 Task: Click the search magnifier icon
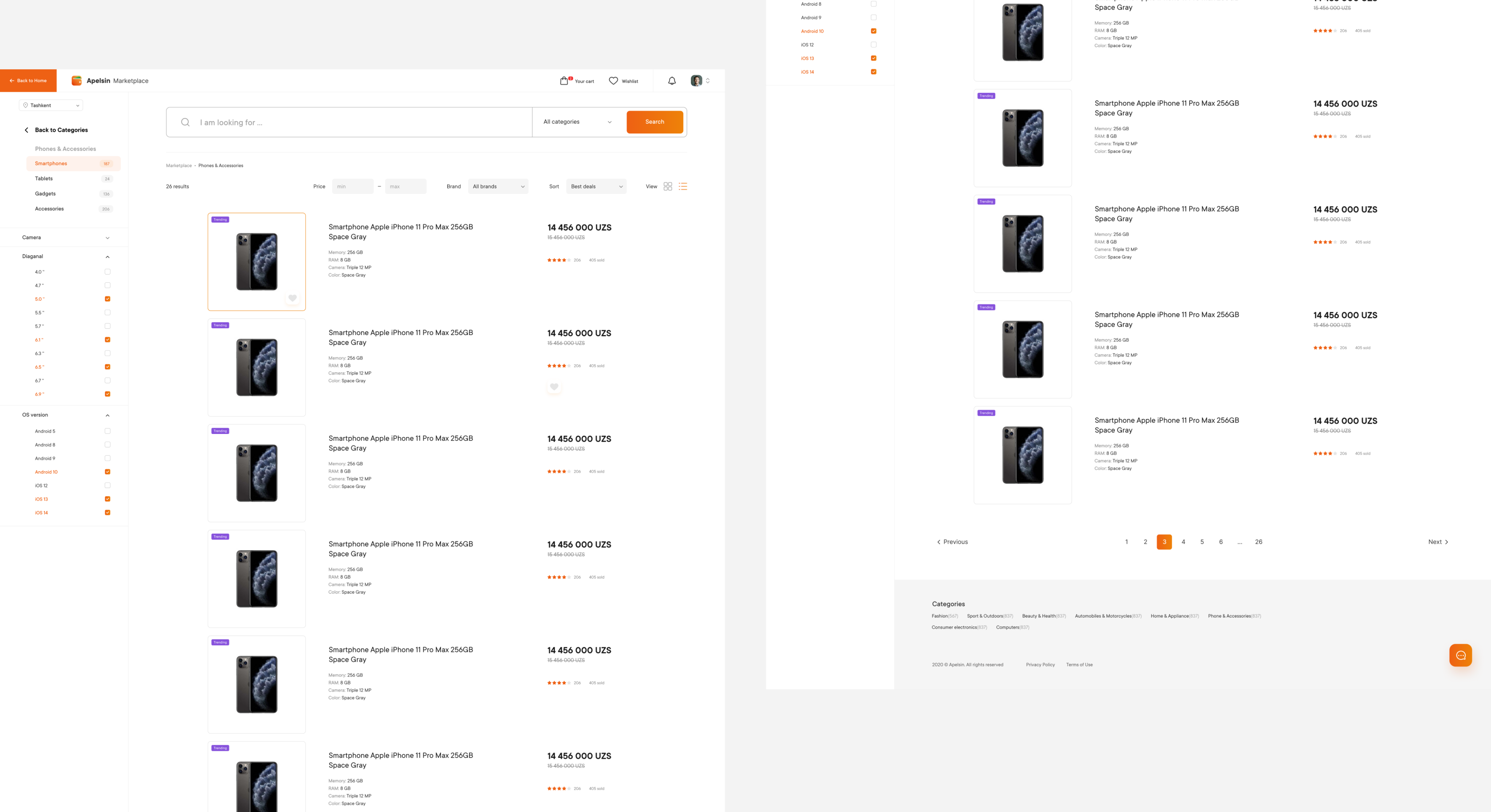click(185, 122)
